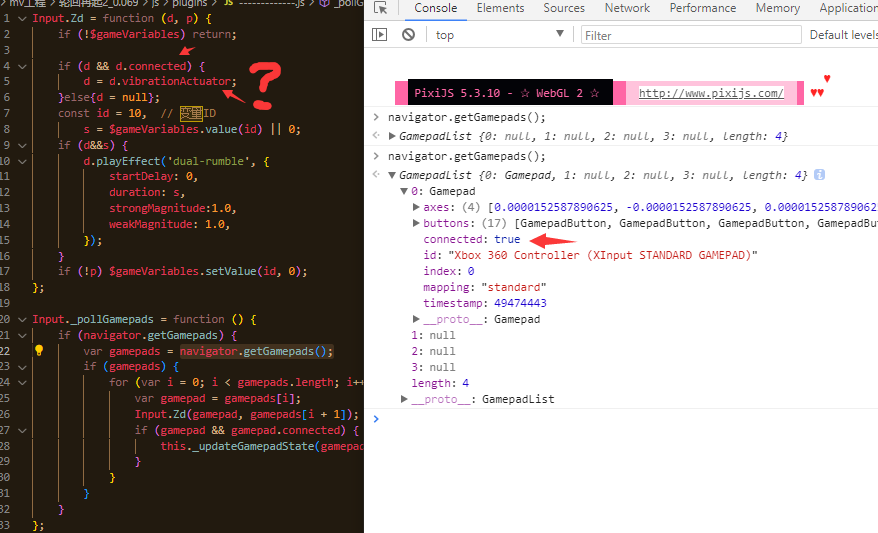Viewport: 878px width, 533px height.
Task: Click 'duration: s' on line 12
Action: pos(144,192)
